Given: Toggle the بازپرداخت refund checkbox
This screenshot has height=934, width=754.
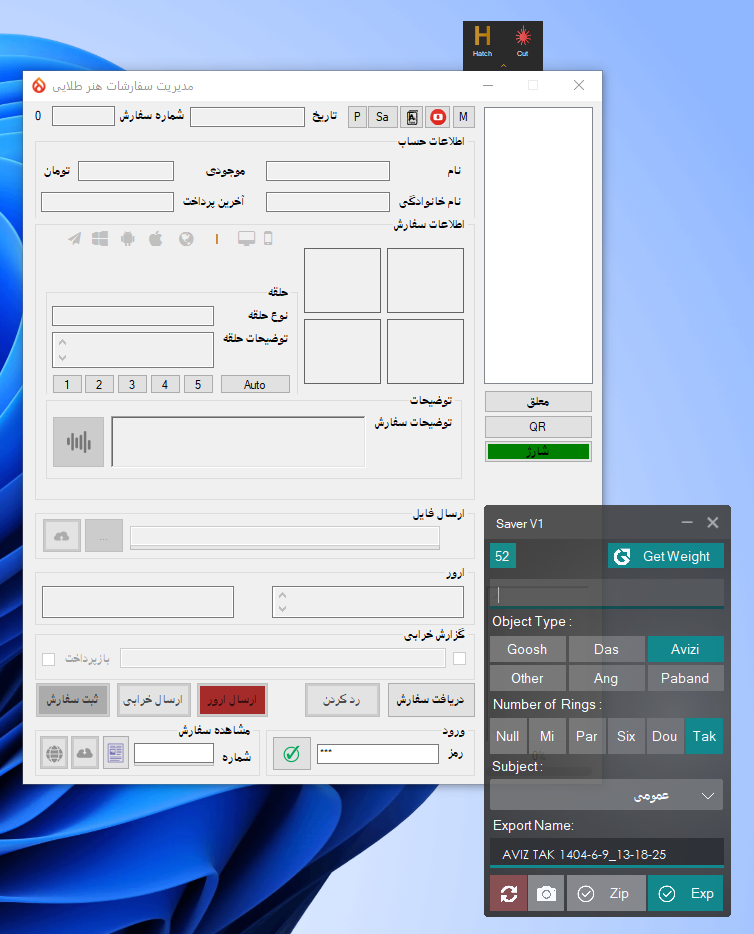Looking at the screenshot, I should (x=48, y=658).
